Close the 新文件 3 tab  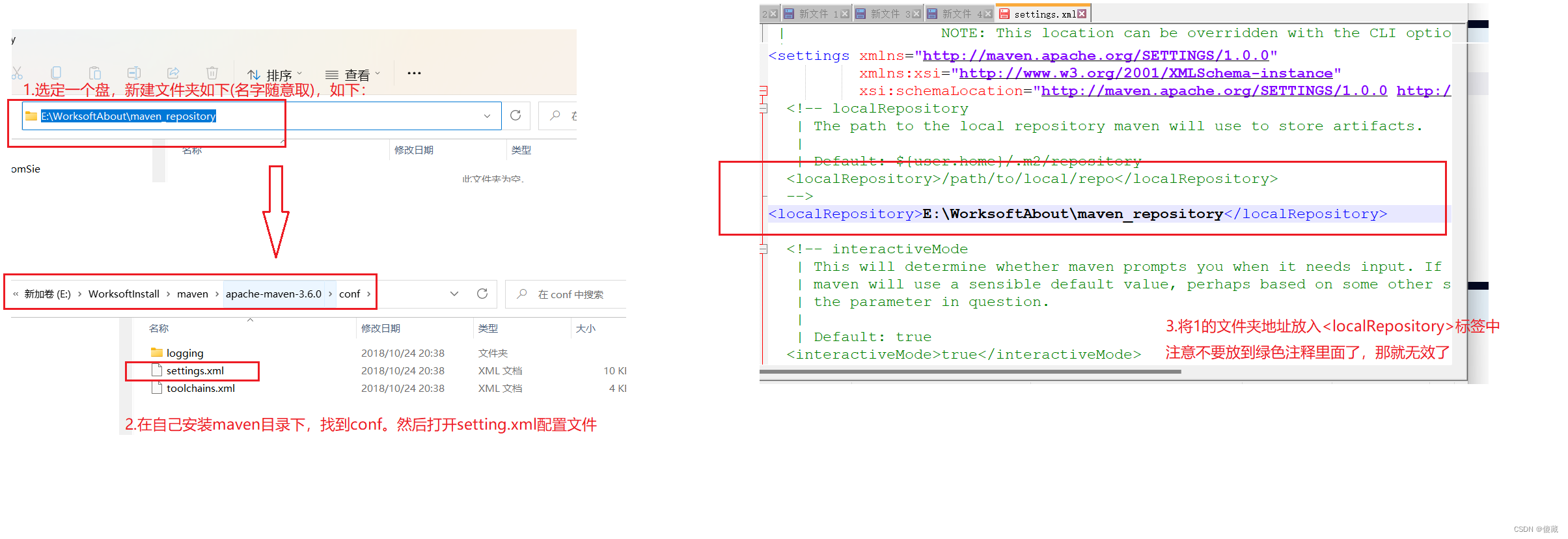tap(916, 14)
